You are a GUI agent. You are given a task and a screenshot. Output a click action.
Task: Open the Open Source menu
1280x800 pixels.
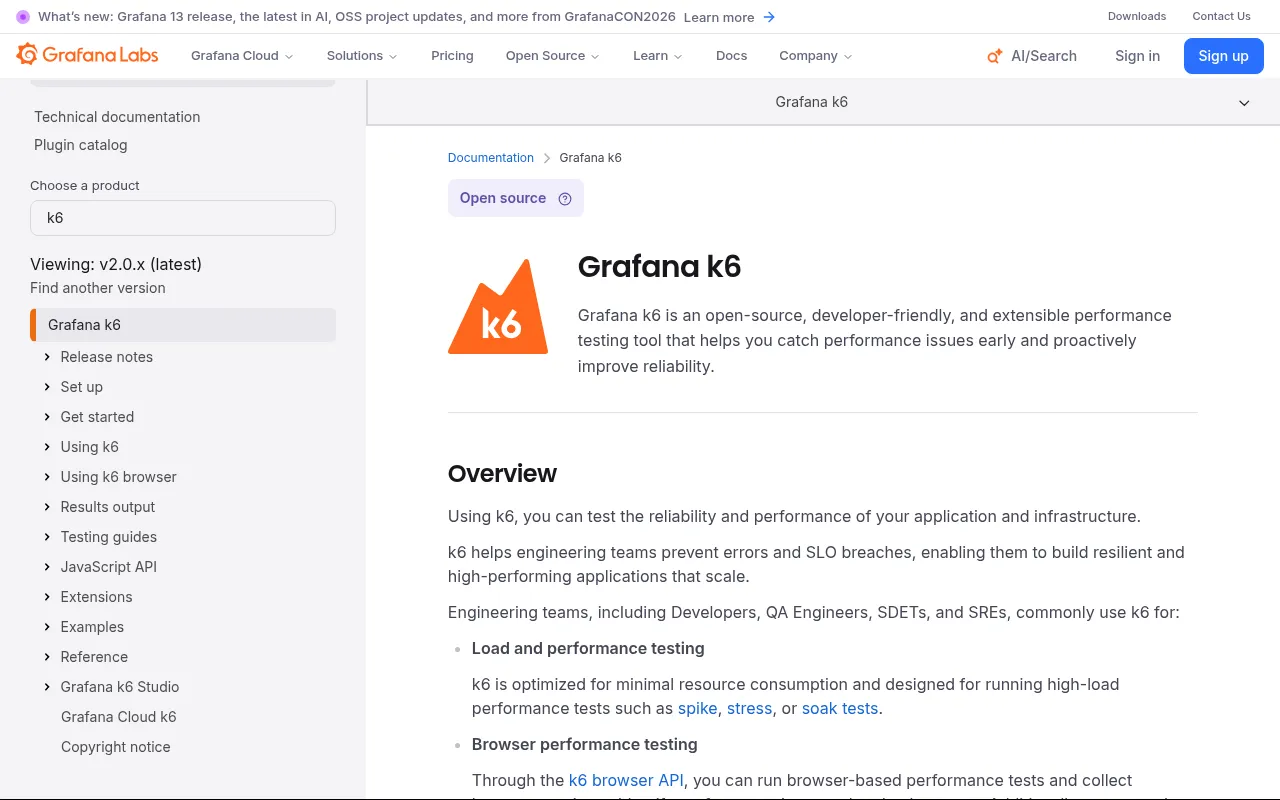552,56
